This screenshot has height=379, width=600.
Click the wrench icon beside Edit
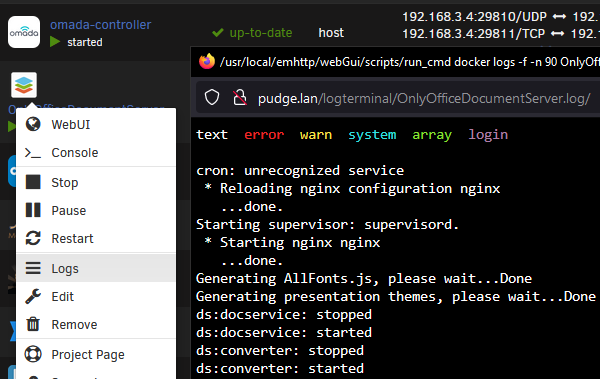pos(33,296)
